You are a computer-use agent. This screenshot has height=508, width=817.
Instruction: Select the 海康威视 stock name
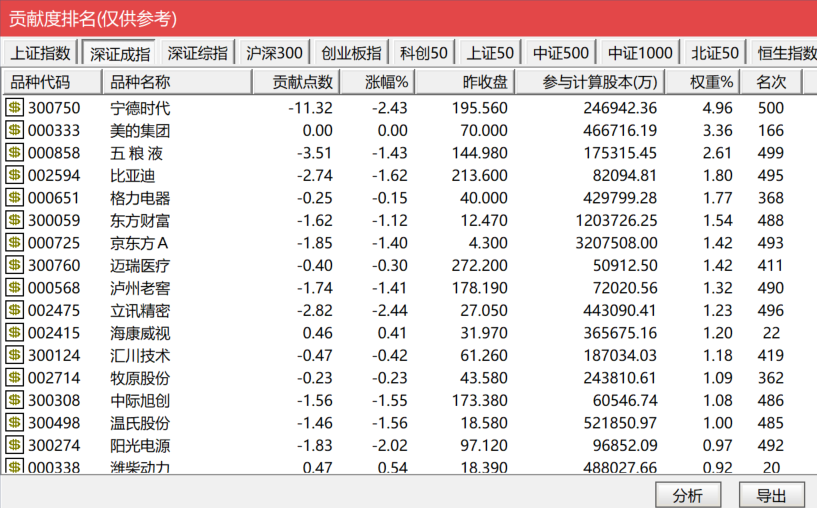click(140, 333)
